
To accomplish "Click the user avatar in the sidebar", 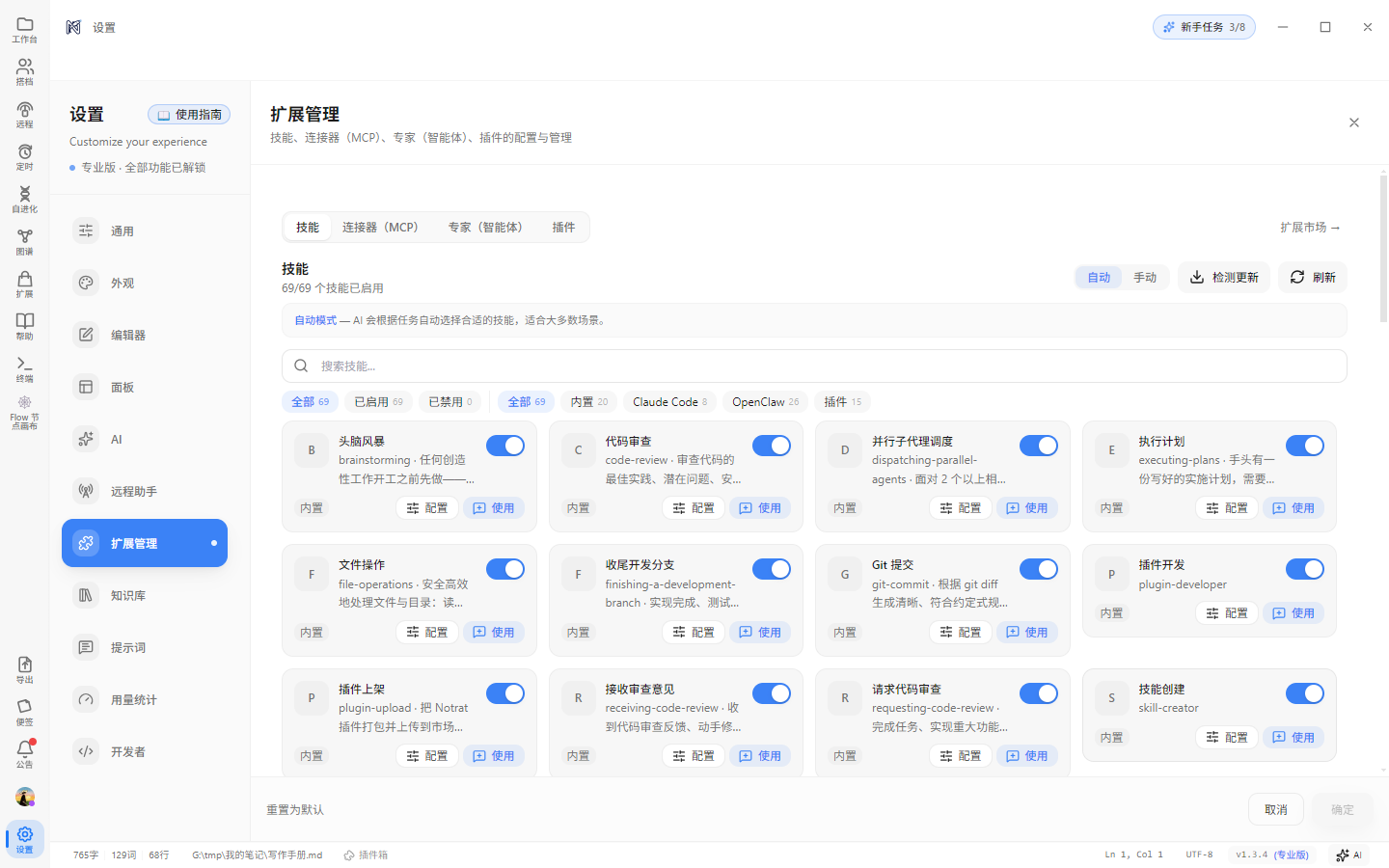I will 25,798.
